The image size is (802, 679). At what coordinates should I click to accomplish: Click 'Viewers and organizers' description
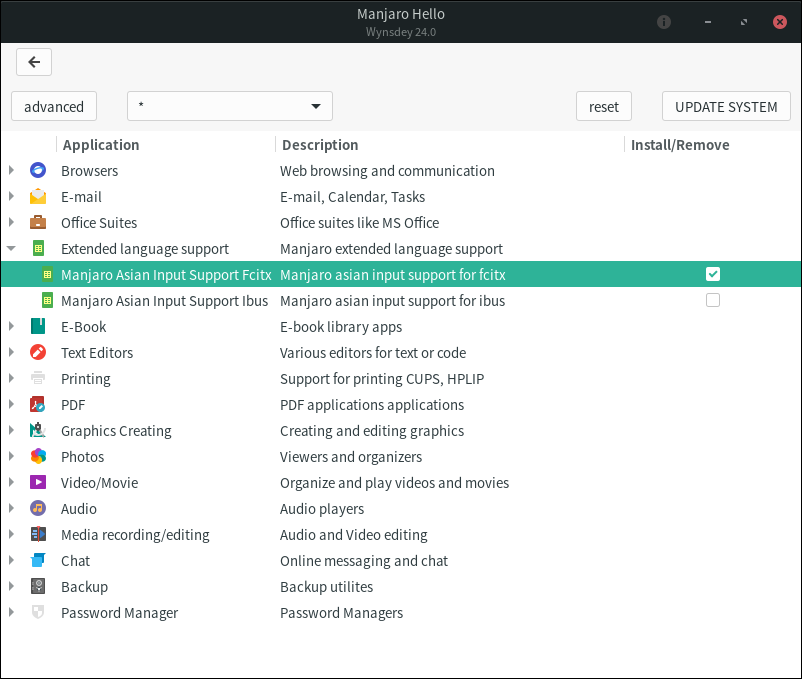(351, 457)
